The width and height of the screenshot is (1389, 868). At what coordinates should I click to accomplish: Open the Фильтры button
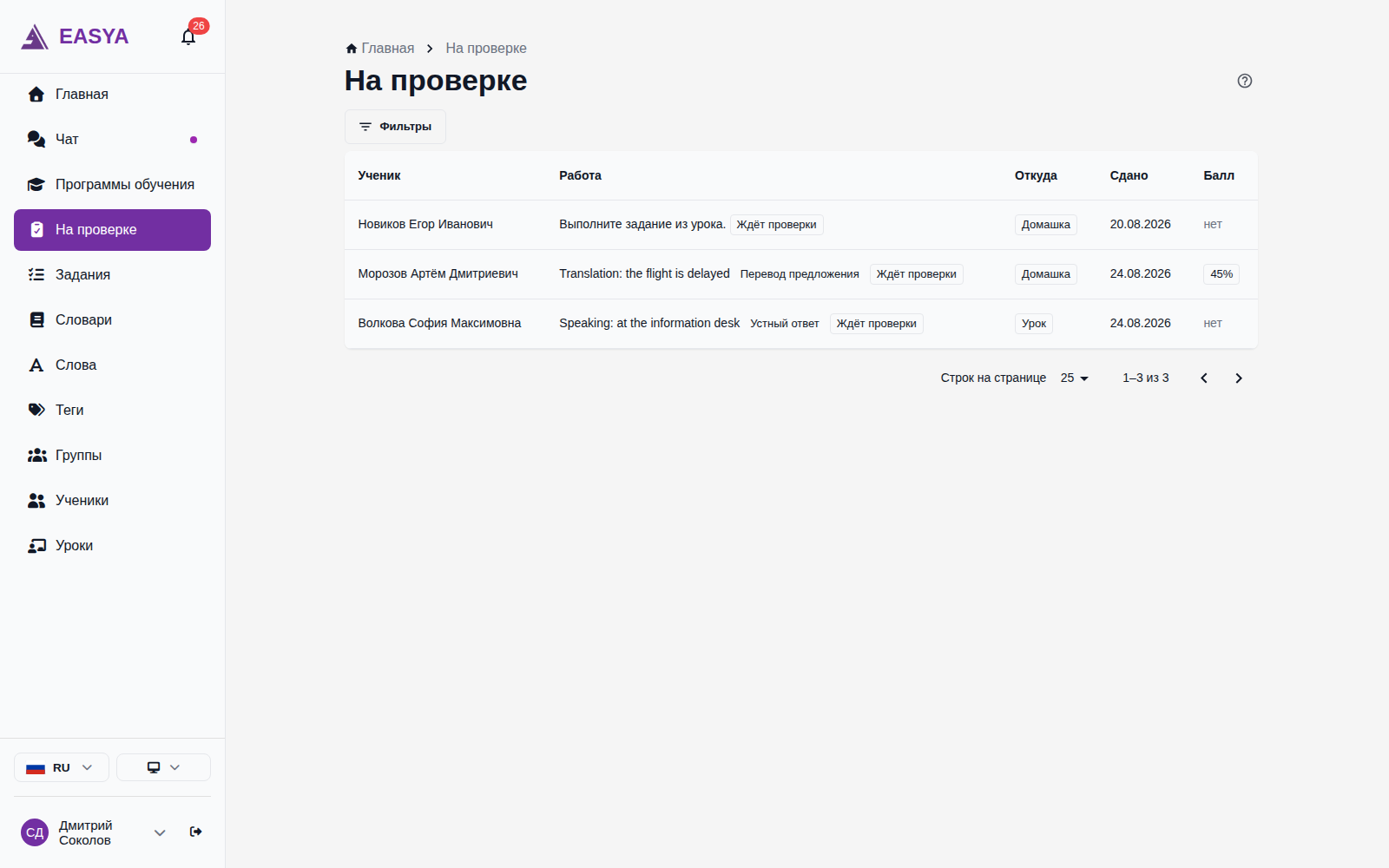pyautogui.click(x=395, y=127)
